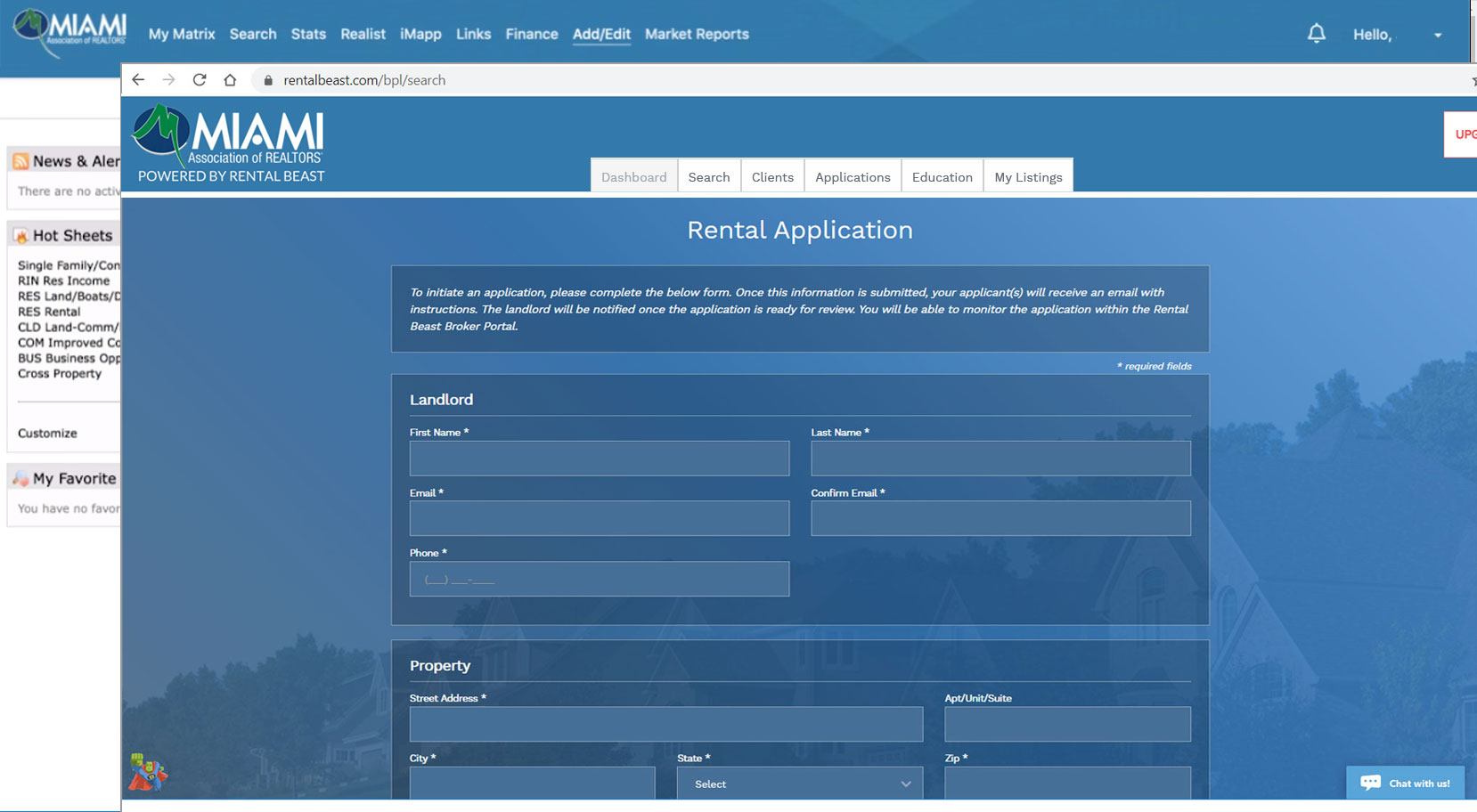Screen dimensions: 1477x812
Task: Switch to the Applications tab
Action: click(x=853, y=175)
